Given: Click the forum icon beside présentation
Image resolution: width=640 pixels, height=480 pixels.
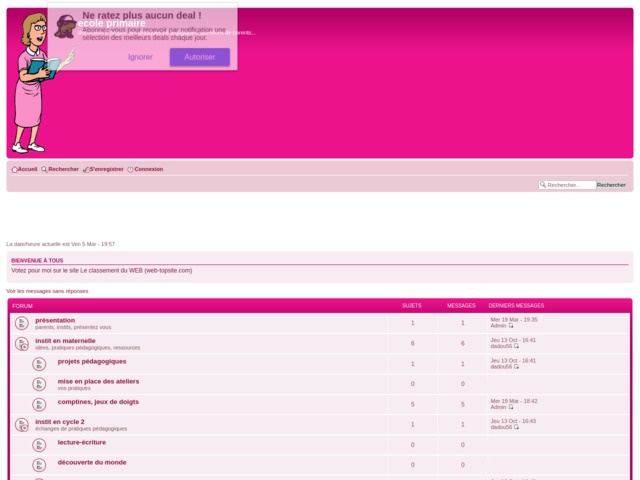Looking at the screenshot, I should 21,323.
